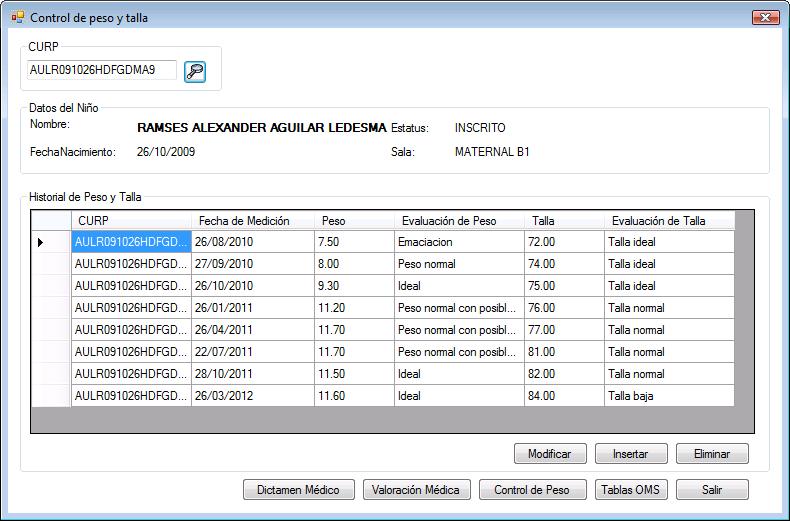Image resolution: width=790 pixels, height=521 pixels.
Task: Open Dictamen Médico
Action: (299, 489)
